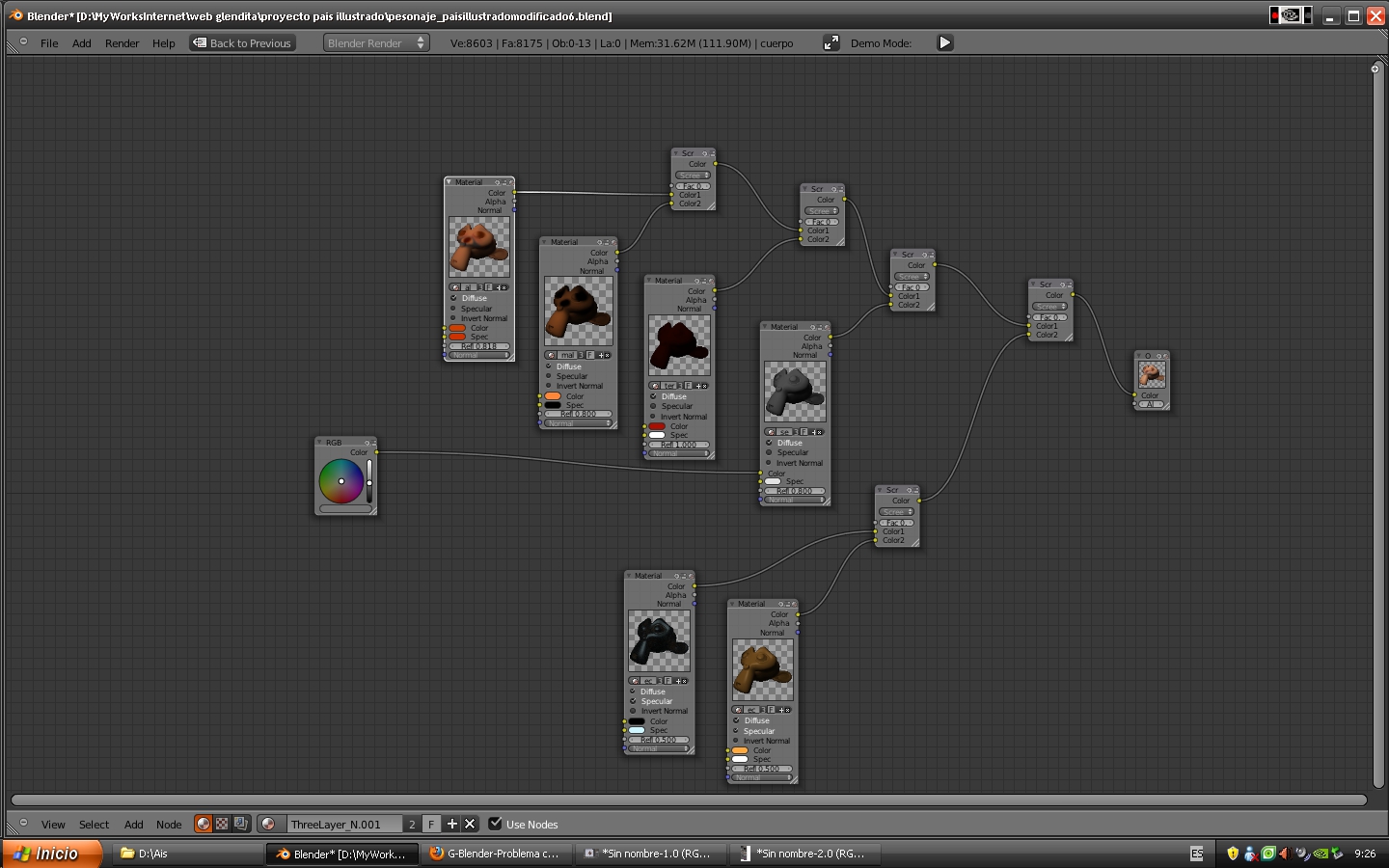The height and width of the screenshot is (868, 1389).
Task: Open the Node menu in bottom header
Action: [x=169, y=825]
